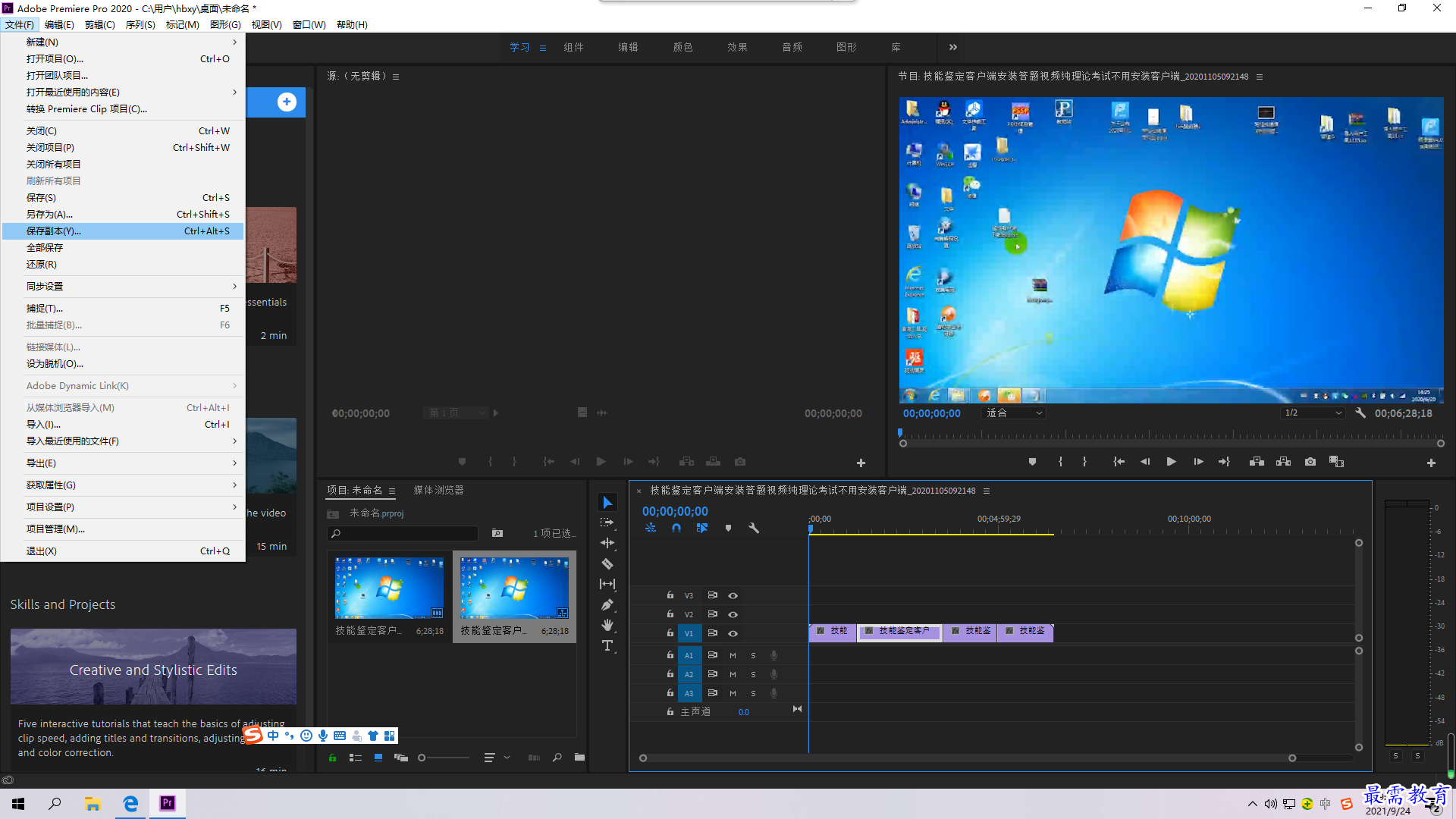Toggle V2 track output eye
Image resolution: width=1456 pixels, height=819 pixels.
[x=733, y=614]
